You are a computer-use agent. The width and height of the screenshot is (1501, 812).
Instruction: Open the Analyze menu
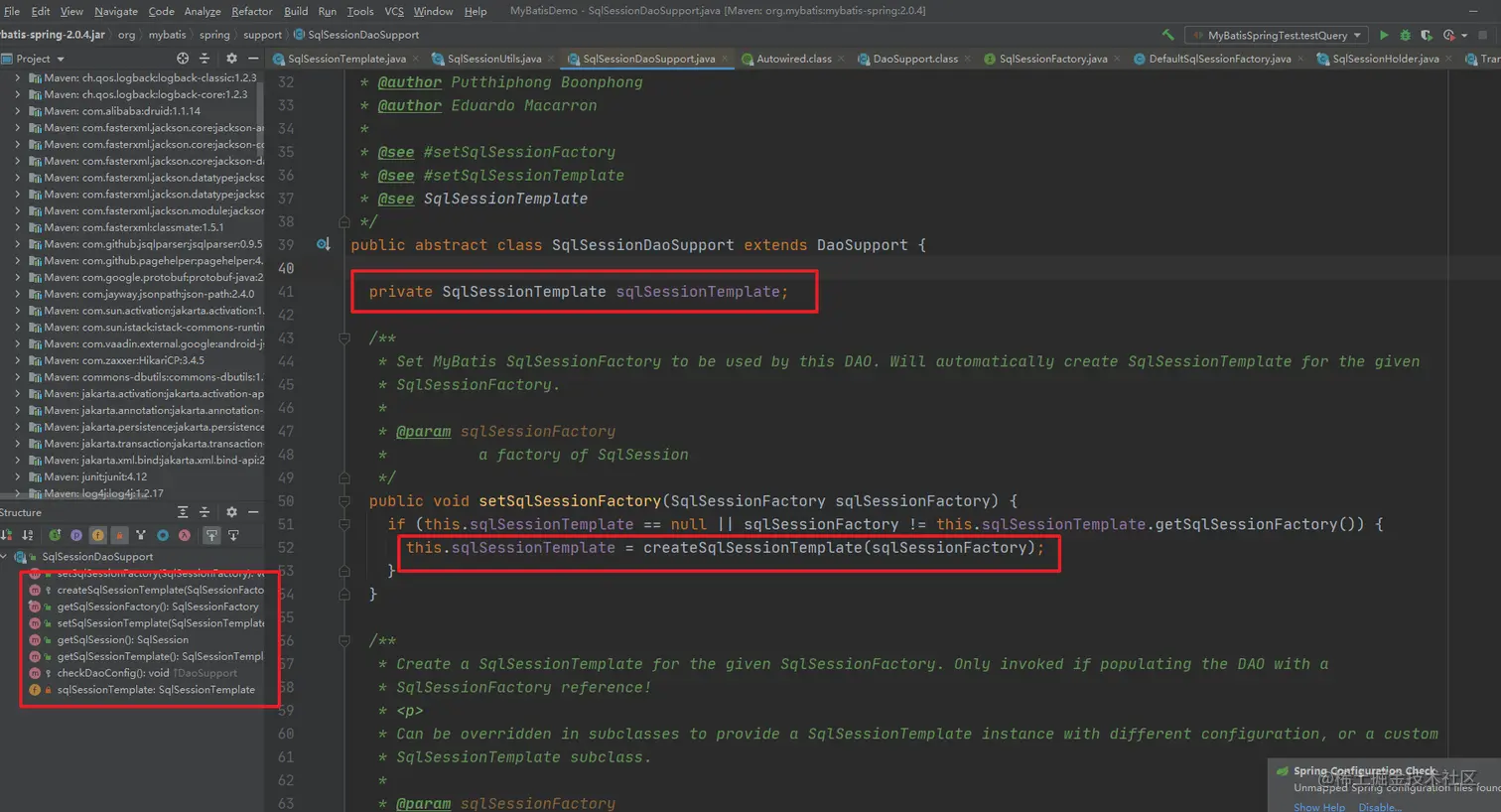click(x=203, y=11)
